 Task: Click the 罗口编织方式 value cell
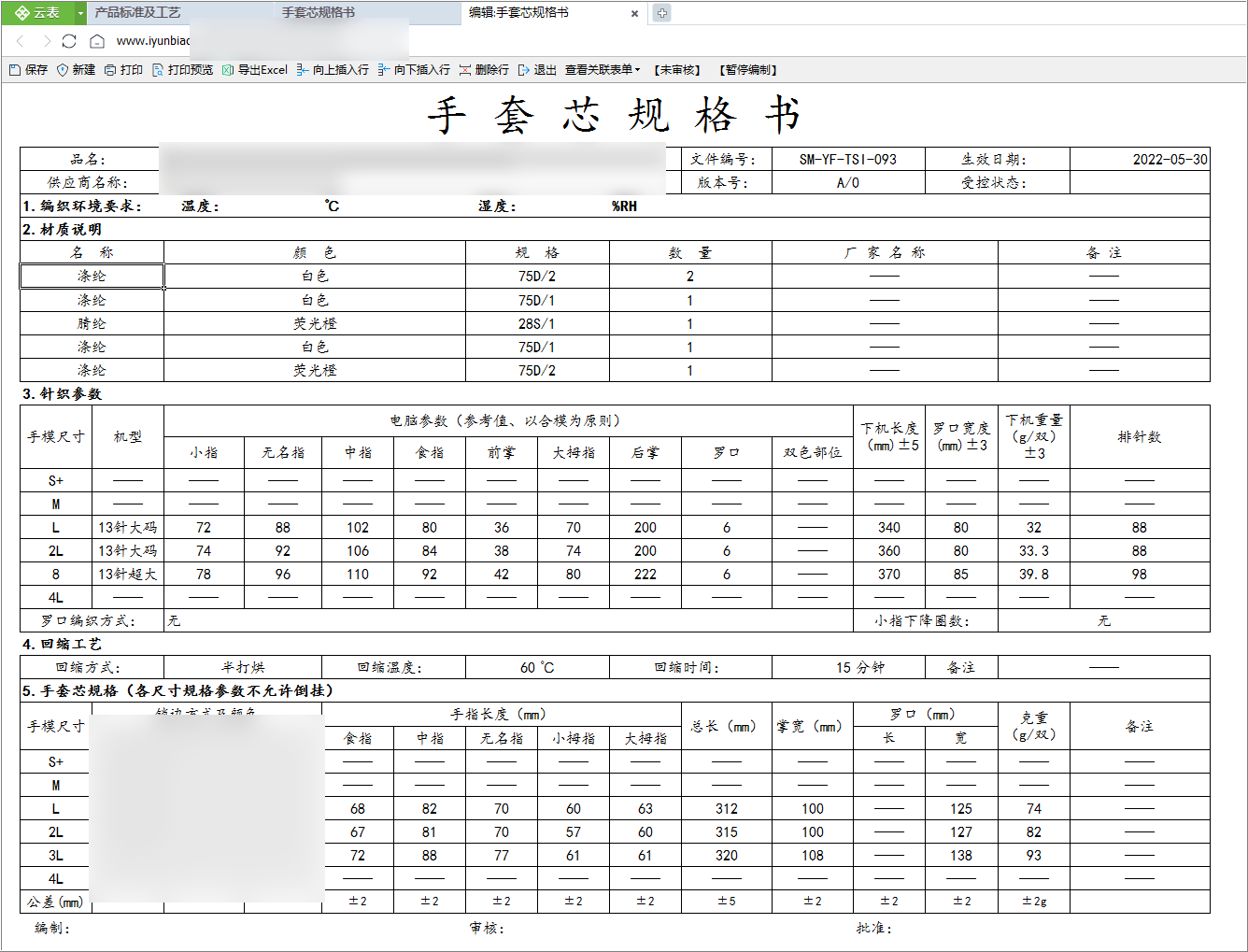click(x=508, y=621)
